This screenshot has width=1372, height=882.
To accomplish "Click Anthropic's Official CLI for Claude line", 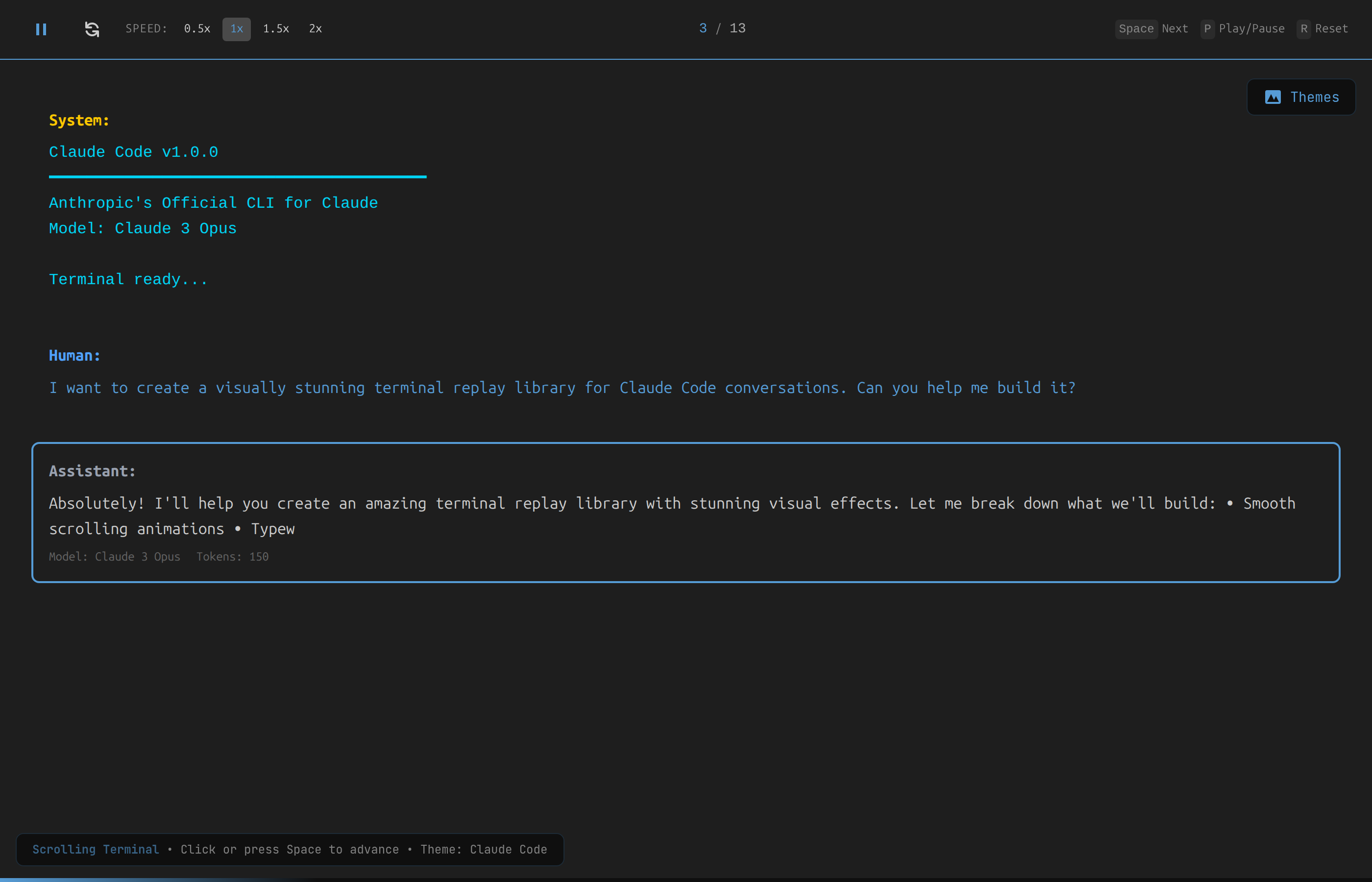I will pos(213,203).
